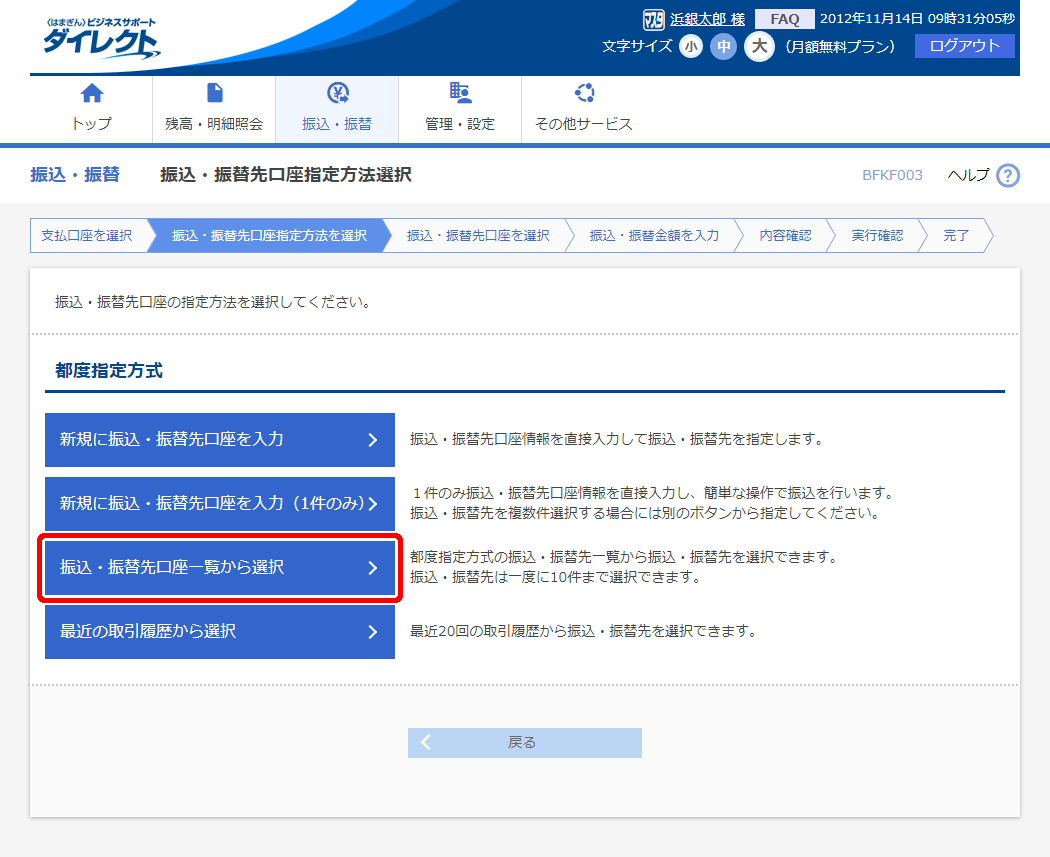Click the help question mark icon

(1008, 175)
